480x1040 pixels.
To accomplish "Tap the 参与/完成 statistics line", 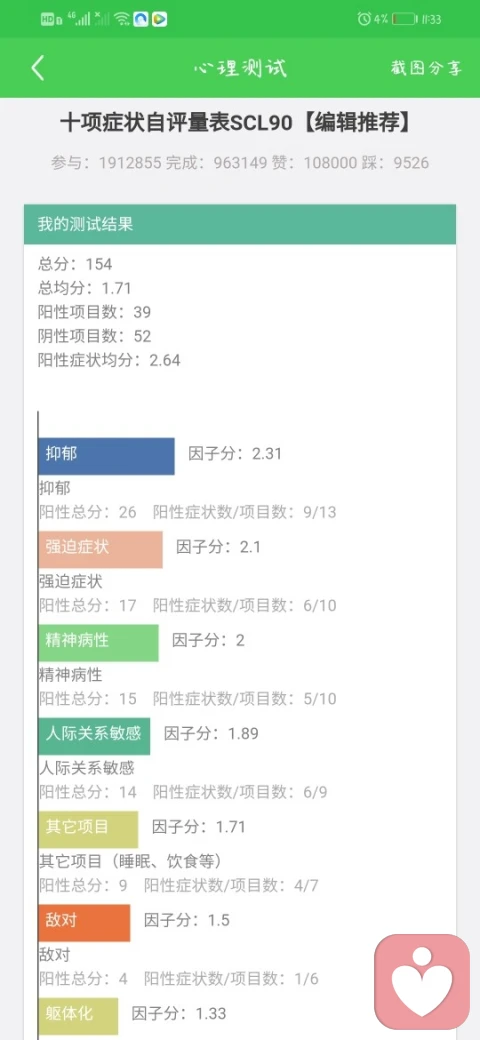I will pyautogui.click(x=240, y=162).
